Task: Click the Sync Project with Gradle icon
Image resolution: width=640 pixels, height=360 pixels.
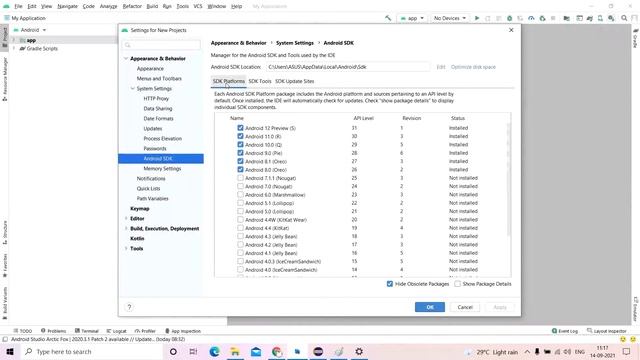Action: coord(590,18)
